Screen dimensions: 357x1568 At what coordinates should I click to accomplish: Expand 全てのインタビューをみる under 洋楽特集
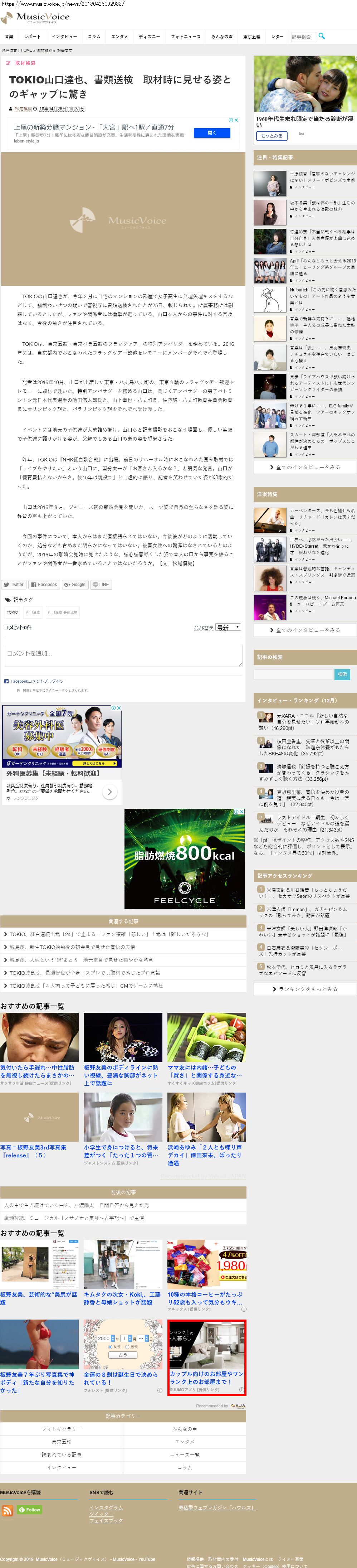click(x=305, y=630)
